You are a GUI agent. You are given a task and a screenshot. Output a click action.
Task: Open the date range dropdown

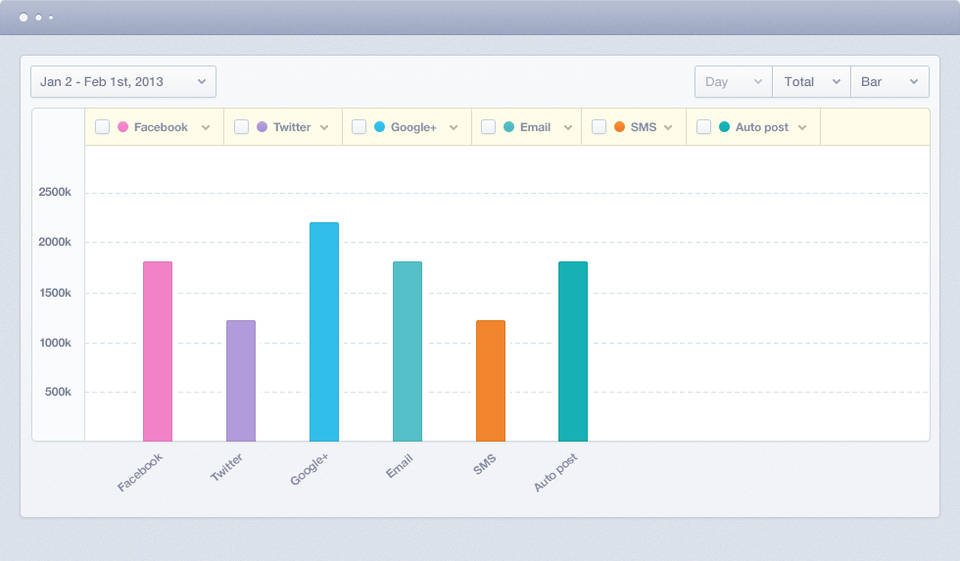click(x=123, y=82)
